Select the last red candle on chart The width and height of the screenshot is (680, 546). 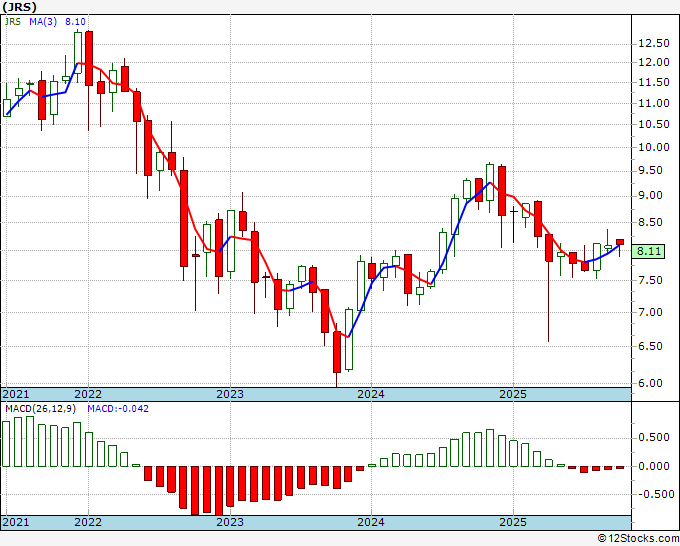point(620,242)
